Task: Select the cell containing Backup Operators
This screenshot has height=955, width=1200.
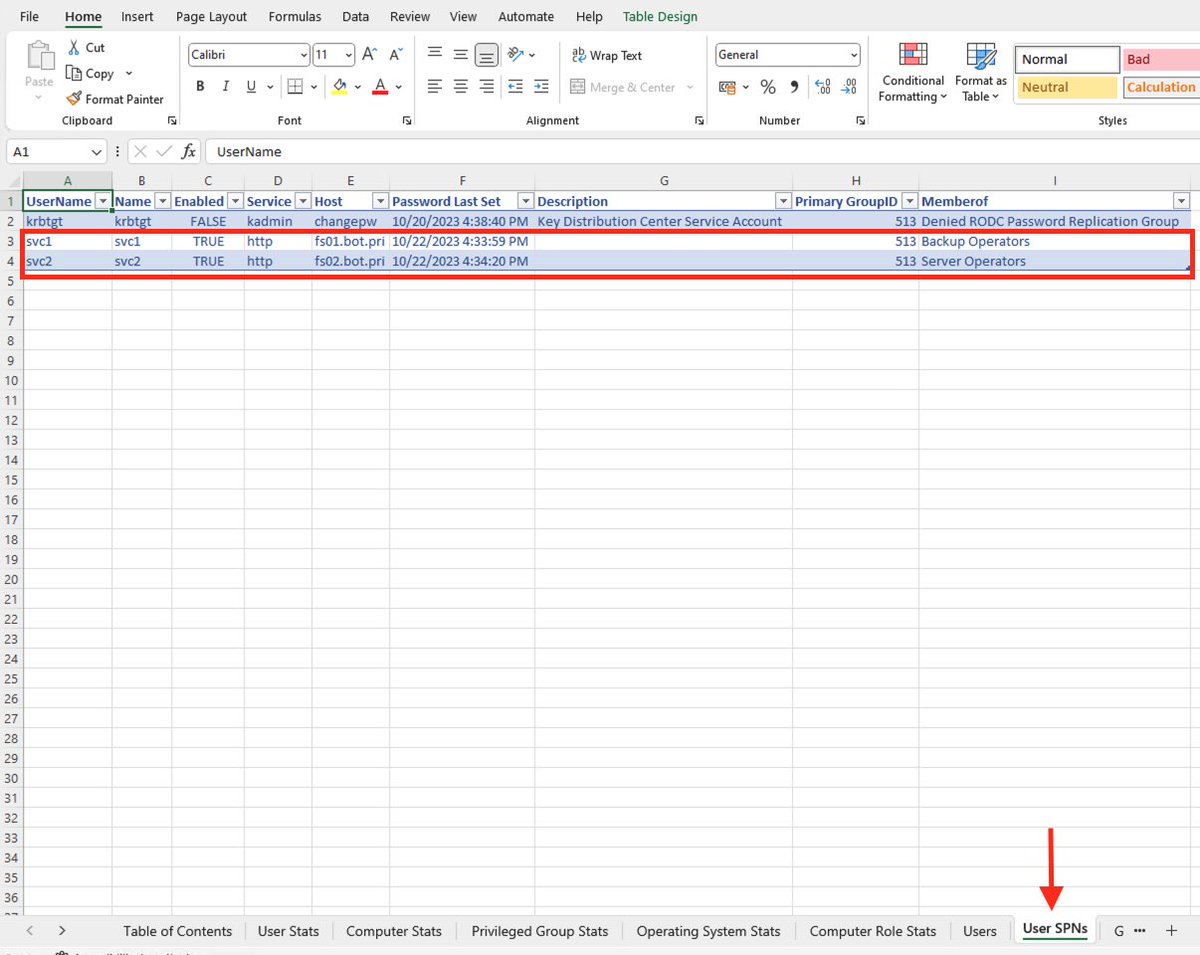Action: point(1054,241)
